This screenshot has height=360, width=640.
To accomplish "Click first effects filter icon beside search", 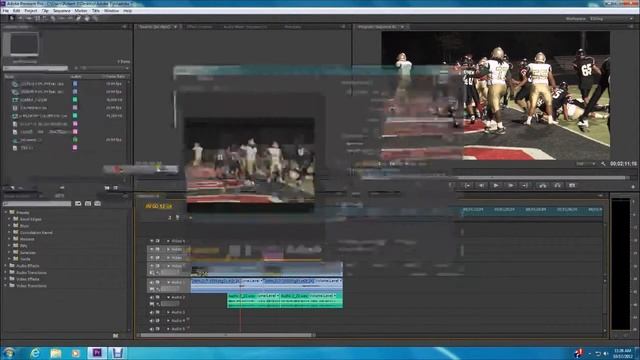I will (x=78, y=203).
